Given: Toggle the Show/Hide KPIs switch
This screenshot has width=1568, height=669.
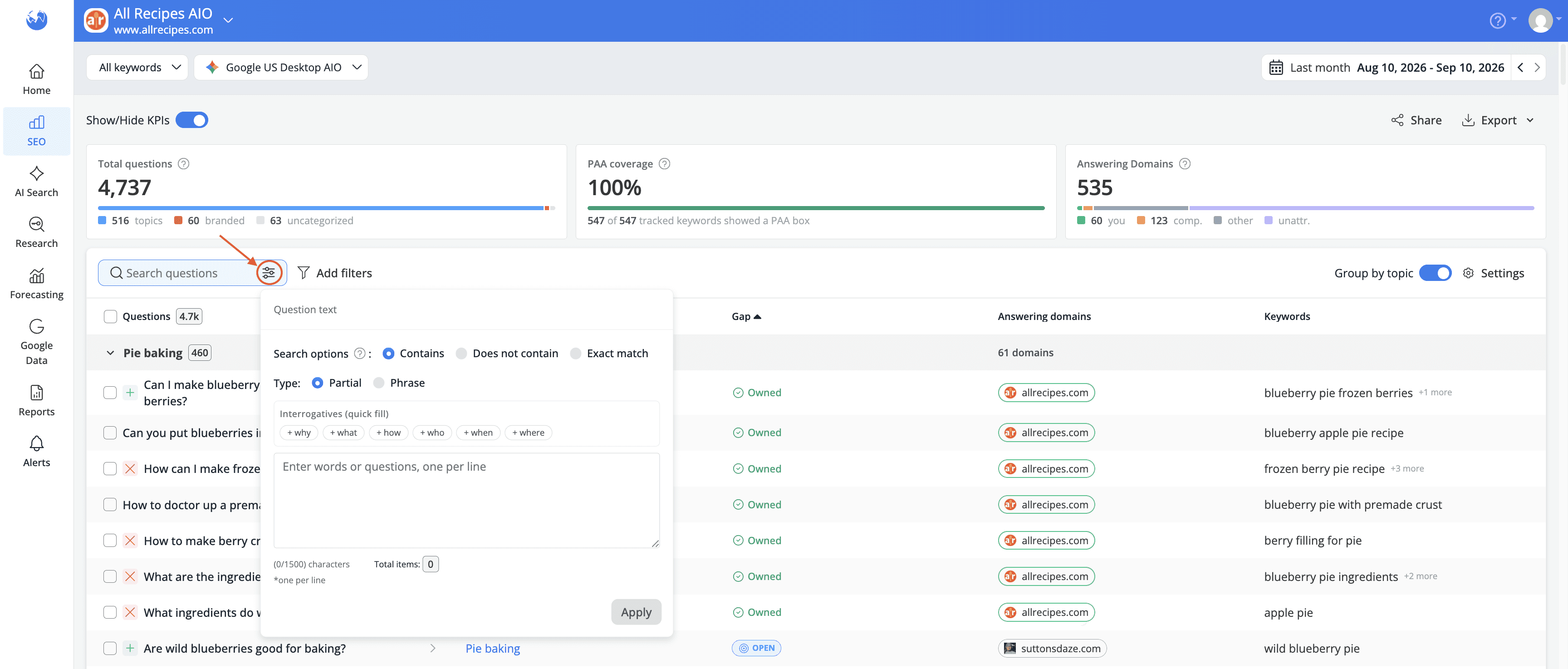Looking at the screenshot, I should pyautogui.click(x=192, y=120).
